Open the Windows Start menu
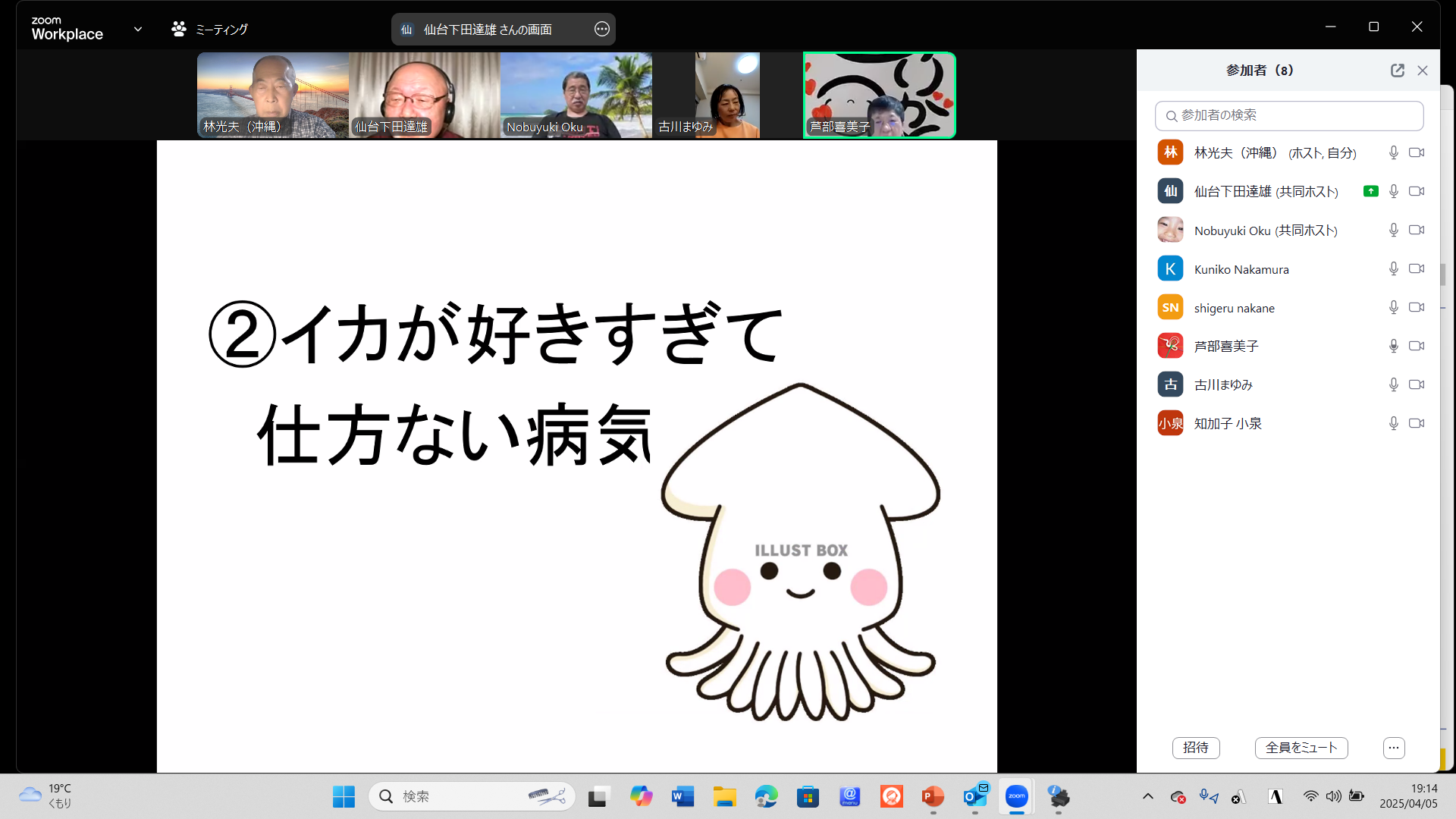This screenshot has height=819, width=1456. click(344, 796)
